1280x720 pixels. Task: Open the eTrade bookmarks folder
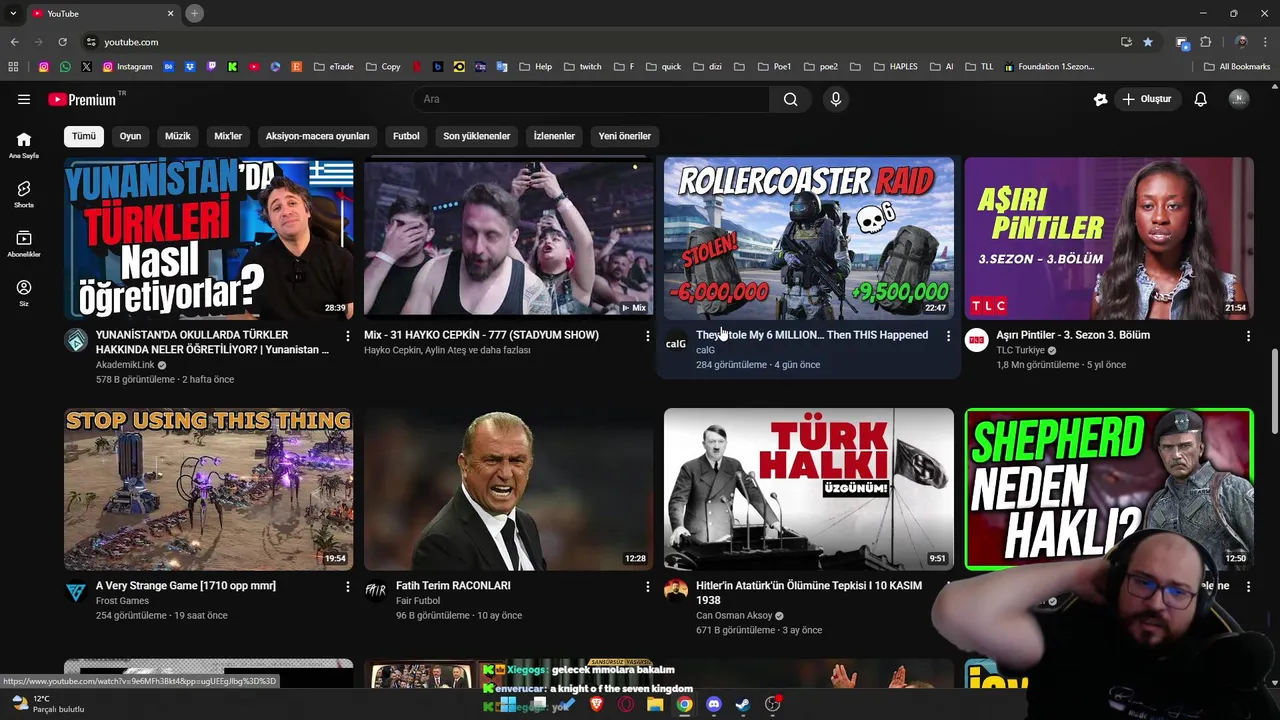click(x=333, y=67)
